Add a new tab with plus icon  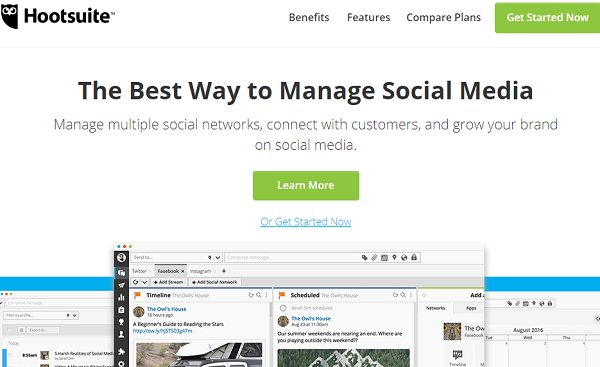[224, 271]
